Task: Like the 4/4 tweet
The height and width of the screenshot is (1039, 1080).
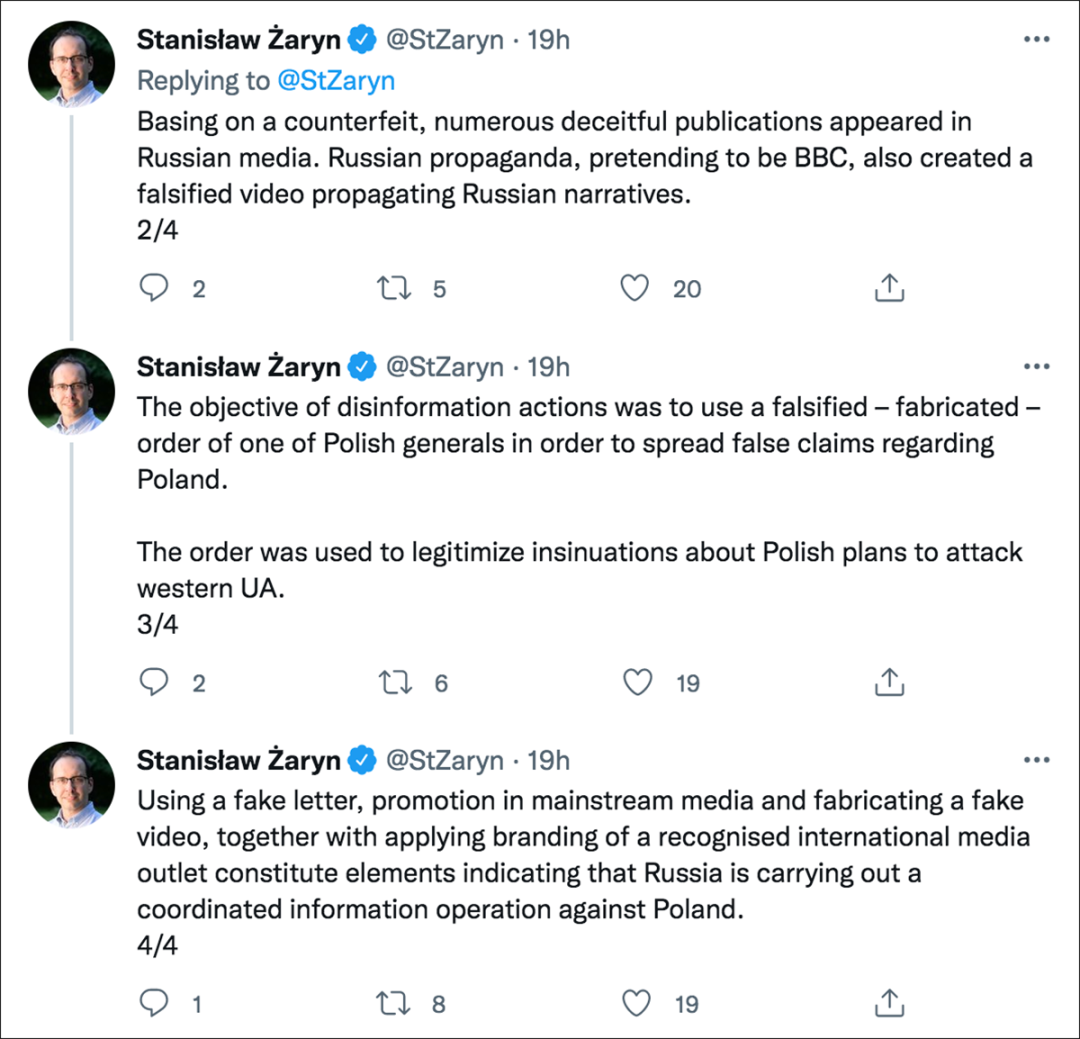Action: click(636, 1003)
